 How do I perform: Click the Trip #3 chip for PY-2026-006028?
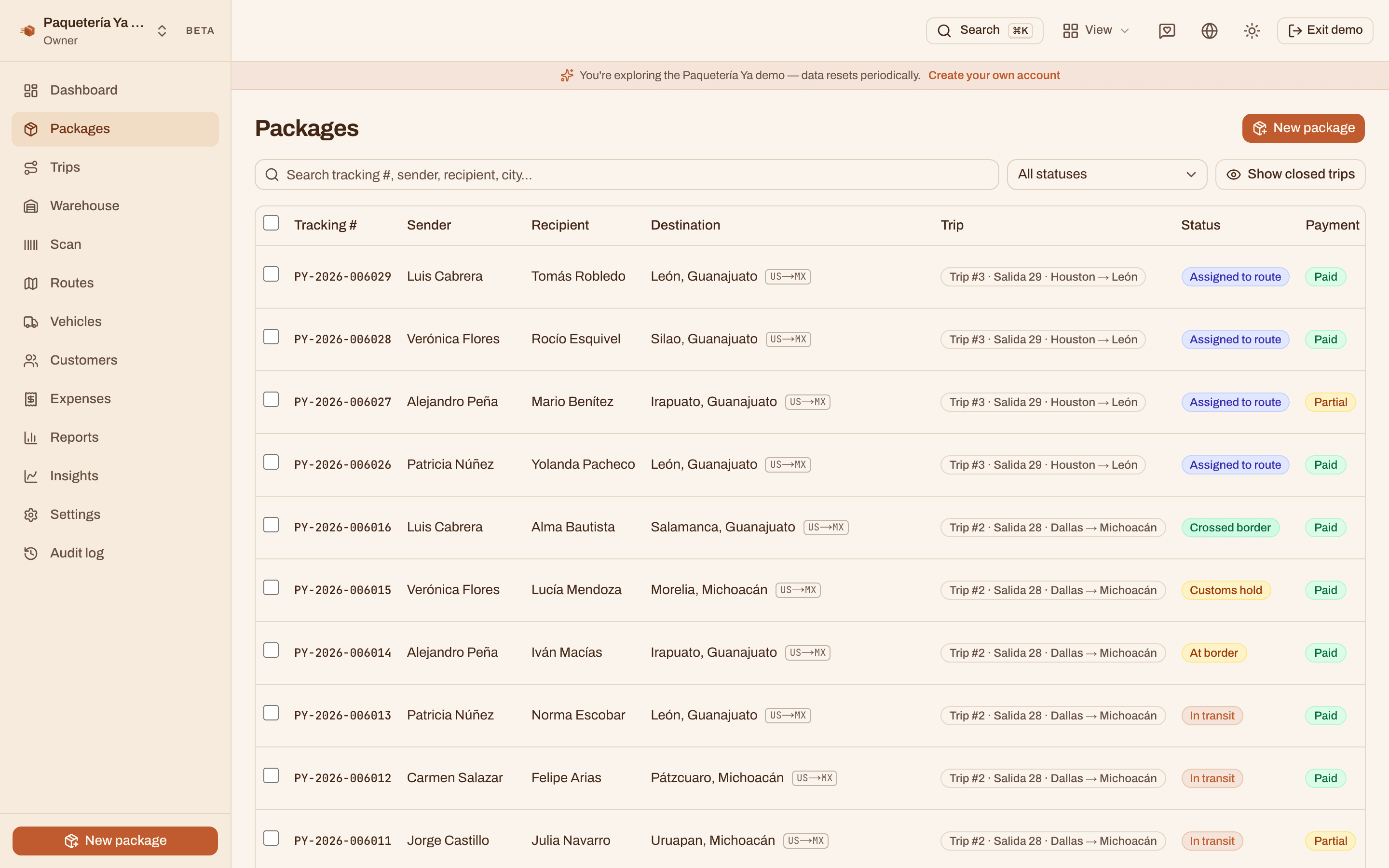[x=1043, y=339]
